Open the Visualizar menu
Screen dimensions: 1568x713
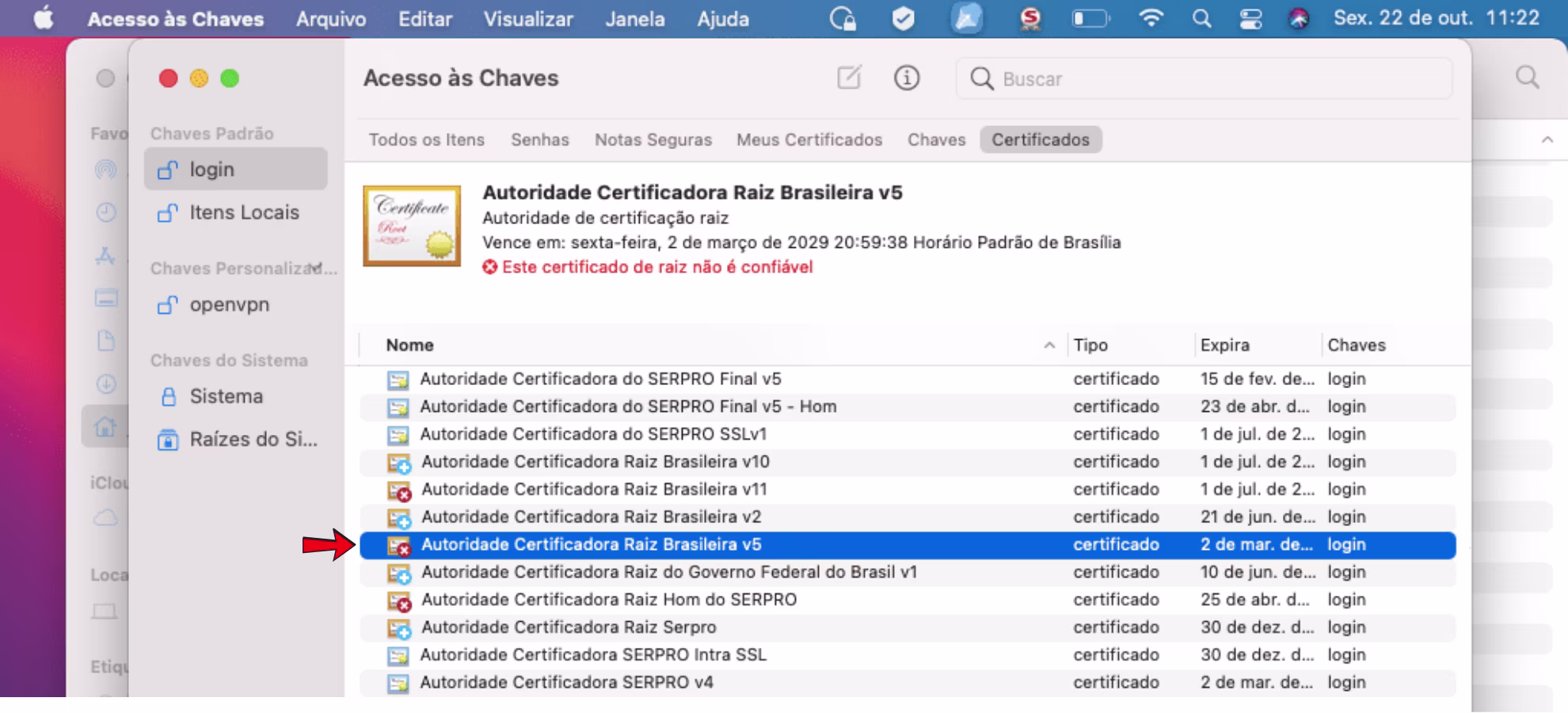pos(528,19)
